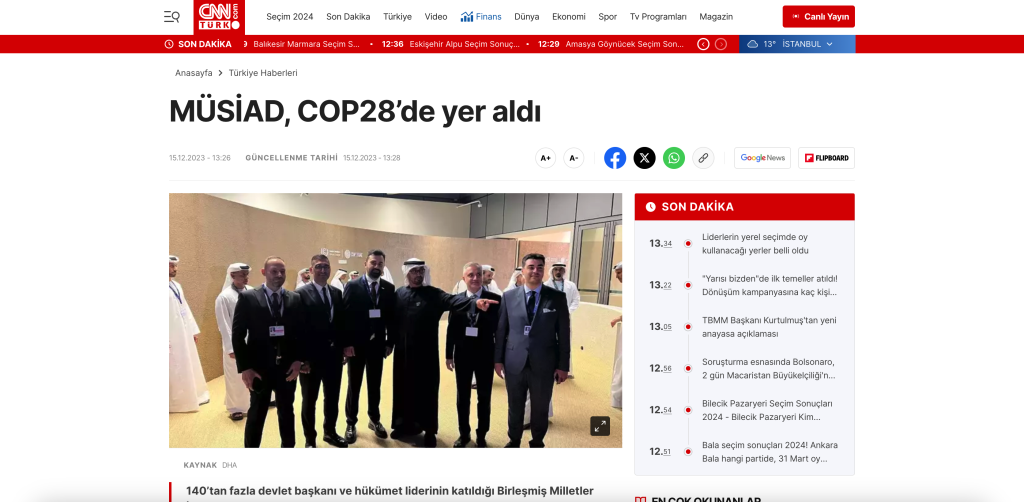Image resolution: width=1024 pixels, height=502 pixels.
Task: Share article on X
Action: pyautogui.click(x=645, y=158)
